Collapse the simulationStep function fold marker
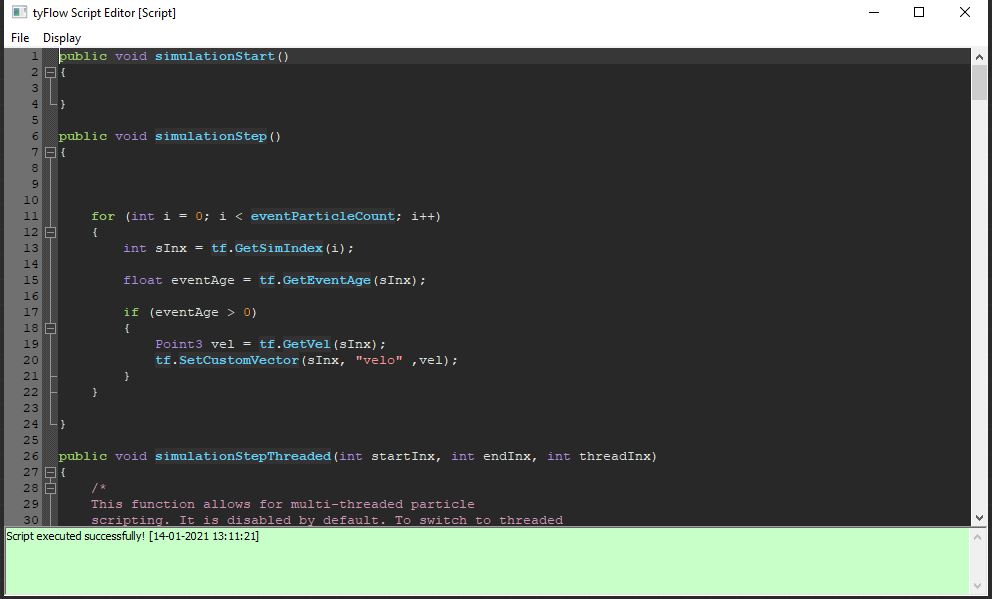The width and height of the screenshot is (992, 599). pos(50,152)
